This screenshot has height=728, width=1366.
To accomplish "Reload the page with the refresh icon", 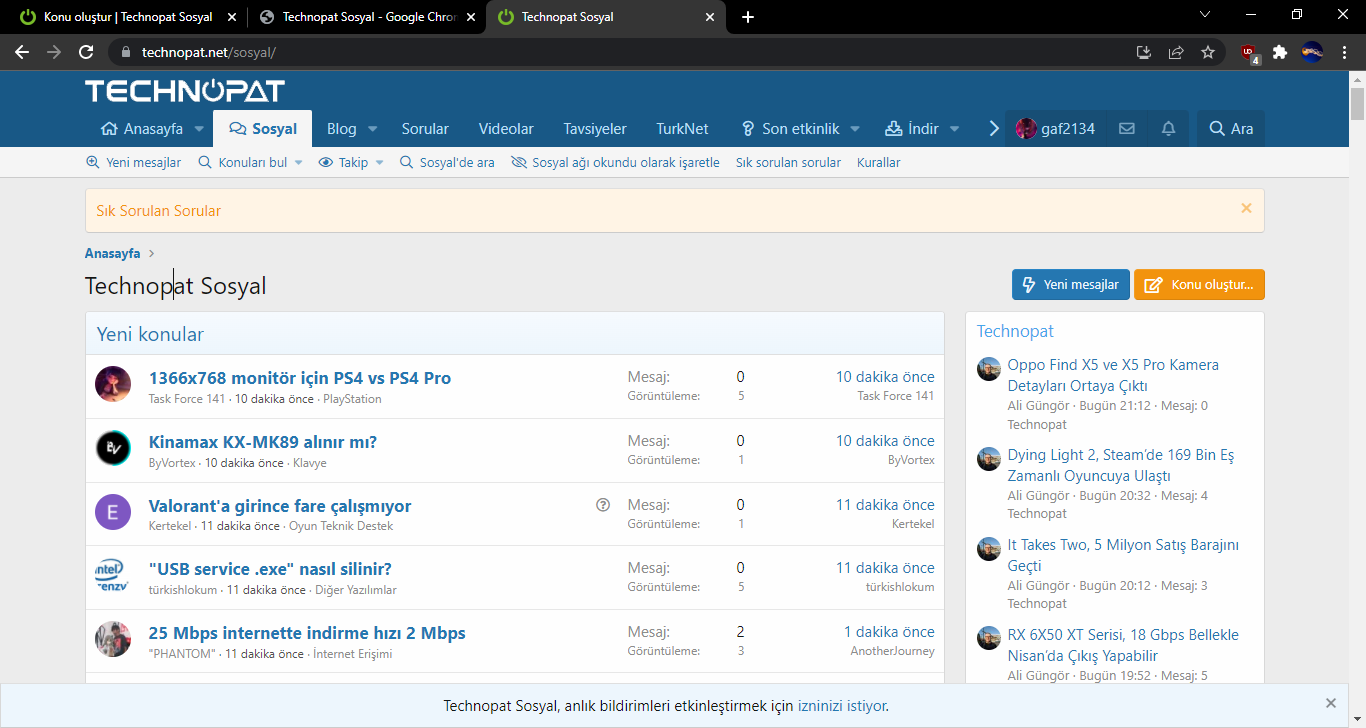I will pos(86,52).
